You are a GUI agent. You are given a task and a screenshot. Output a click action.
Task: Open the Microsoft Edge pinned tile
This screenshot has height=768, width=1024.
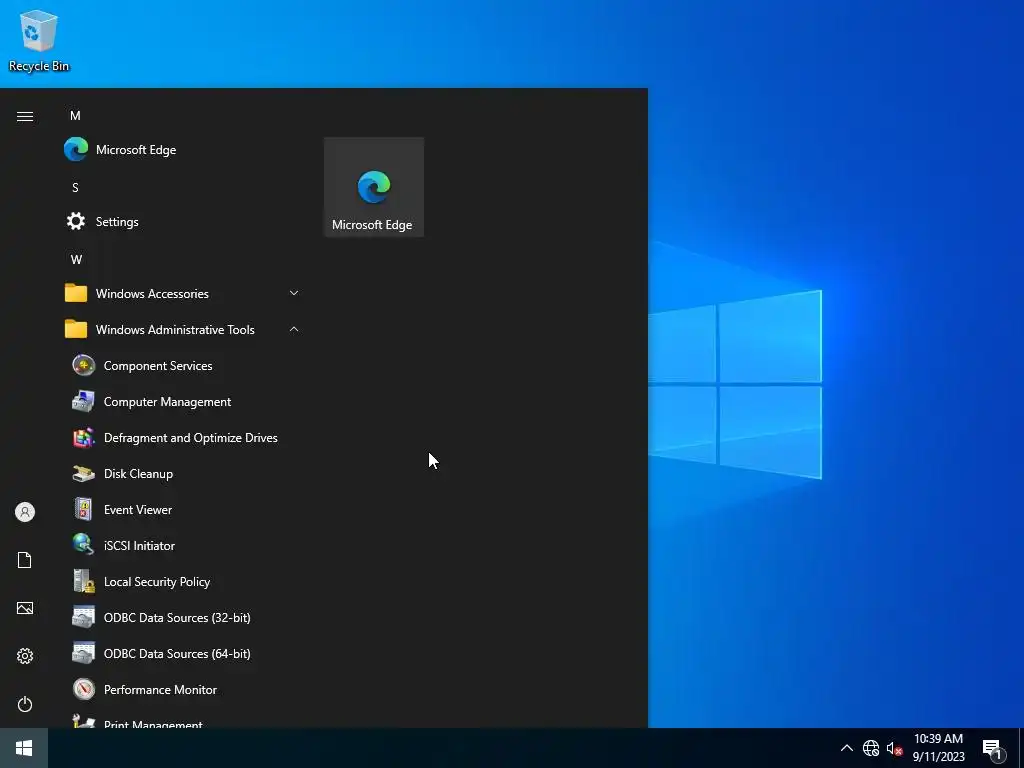tap(374, 187)
